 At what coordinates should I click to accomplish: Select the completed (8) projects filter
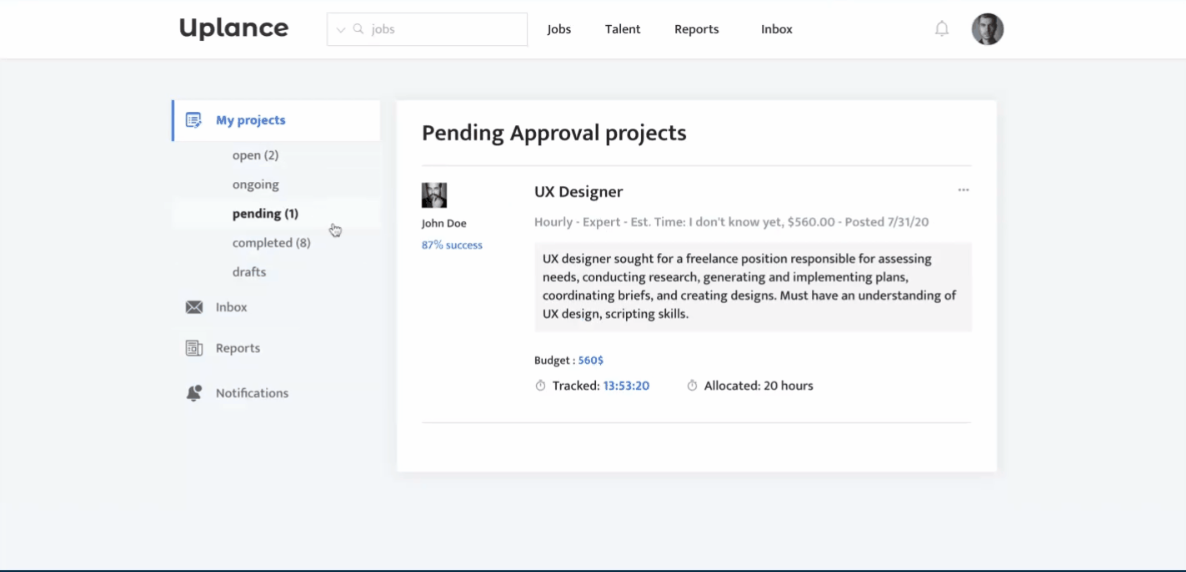271,243
